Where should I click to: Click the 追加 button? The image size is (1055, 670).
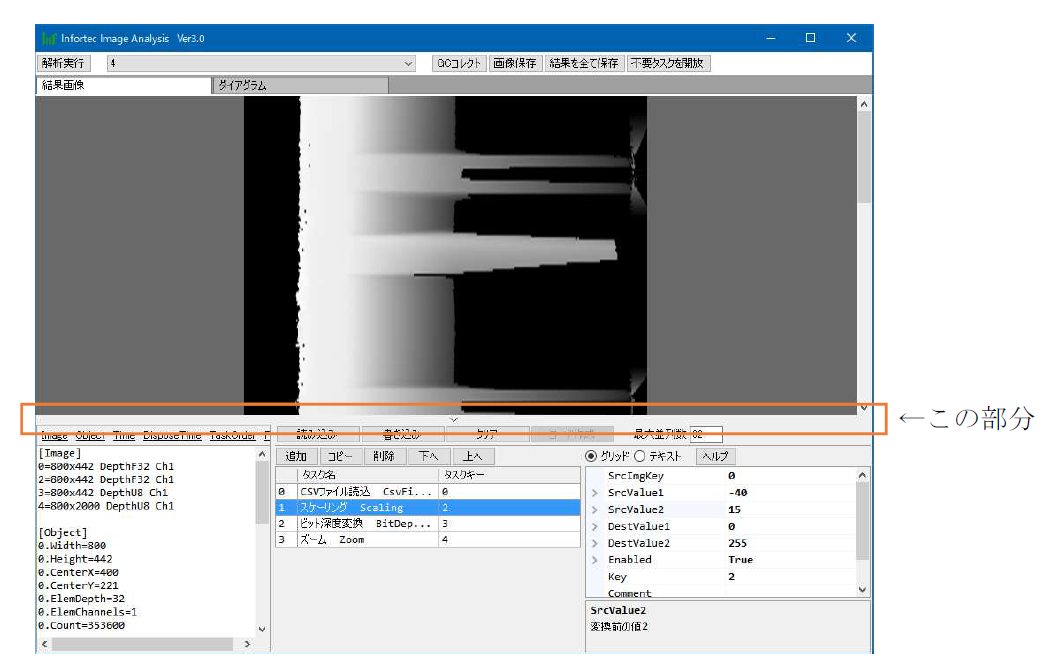pos(296,456)
